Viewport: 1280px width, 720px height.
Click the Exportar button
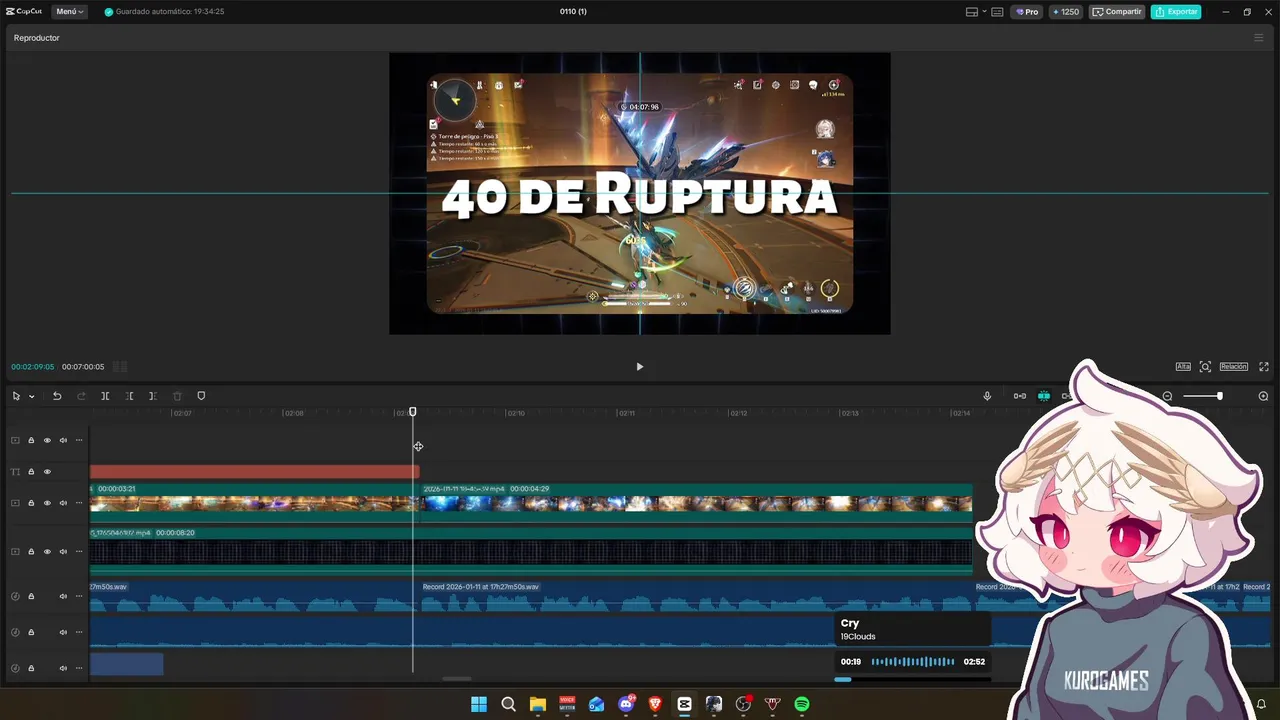(x=1176, y=12)
